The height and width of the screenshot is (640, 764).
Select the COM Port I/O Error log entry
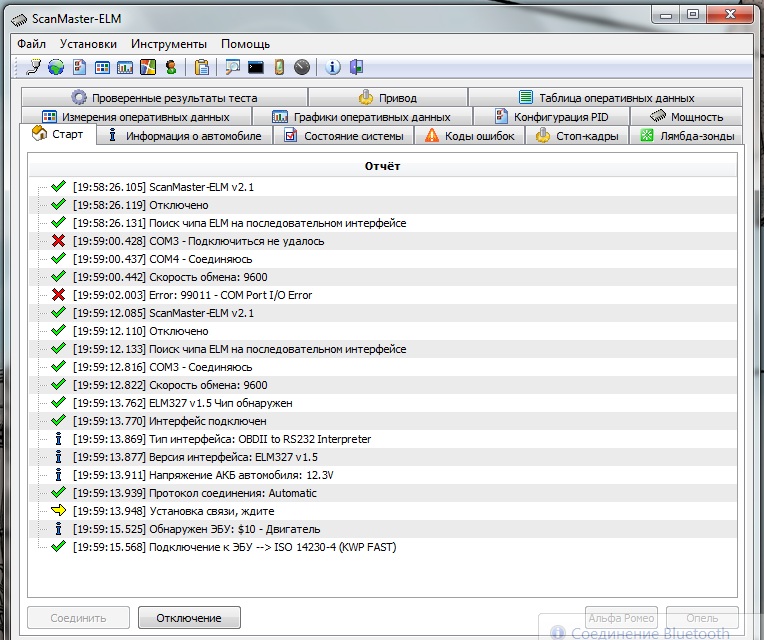pyautogui.click(x=230, y=295)
